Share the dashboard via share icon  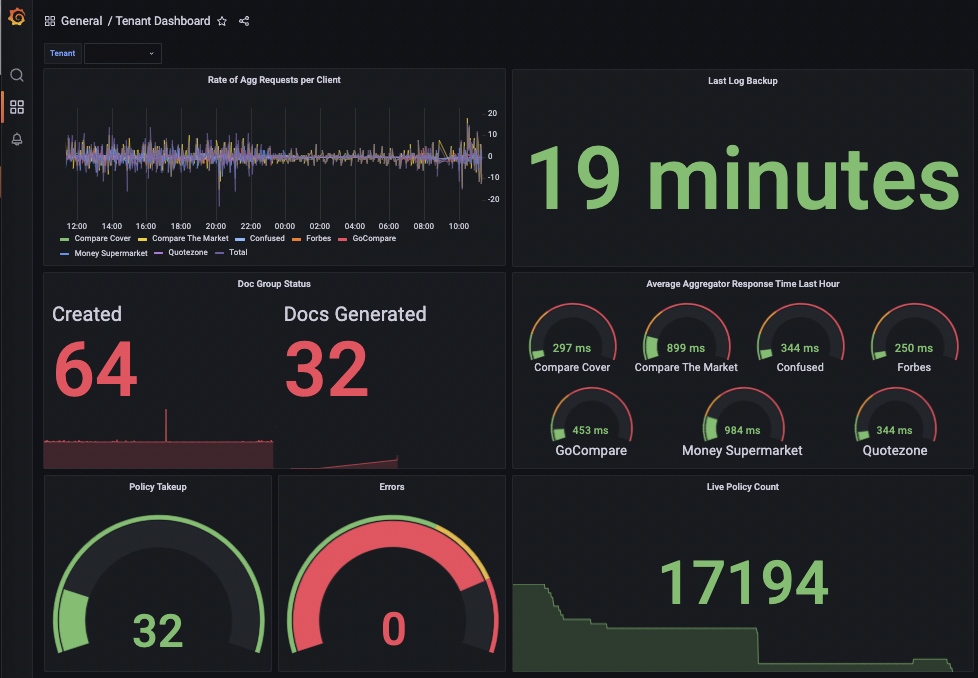click(x=244, y=21)
